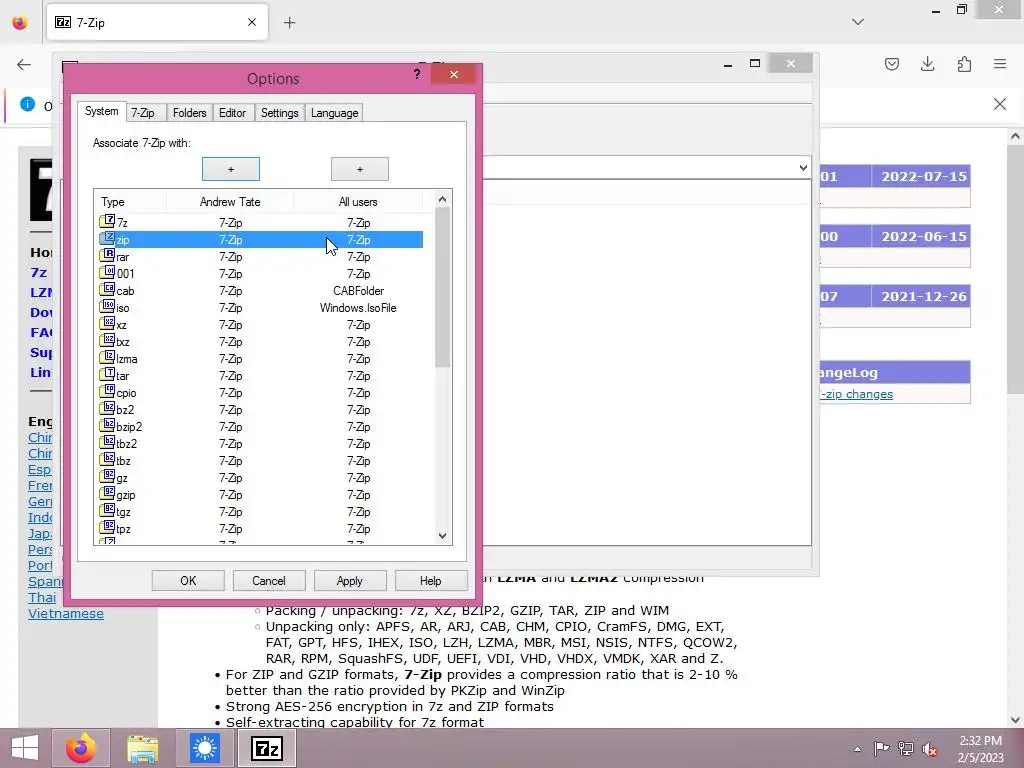Screen dimensions: 1024x768
Task: Open Firefox hamburger application menu
Action: 1000,64
